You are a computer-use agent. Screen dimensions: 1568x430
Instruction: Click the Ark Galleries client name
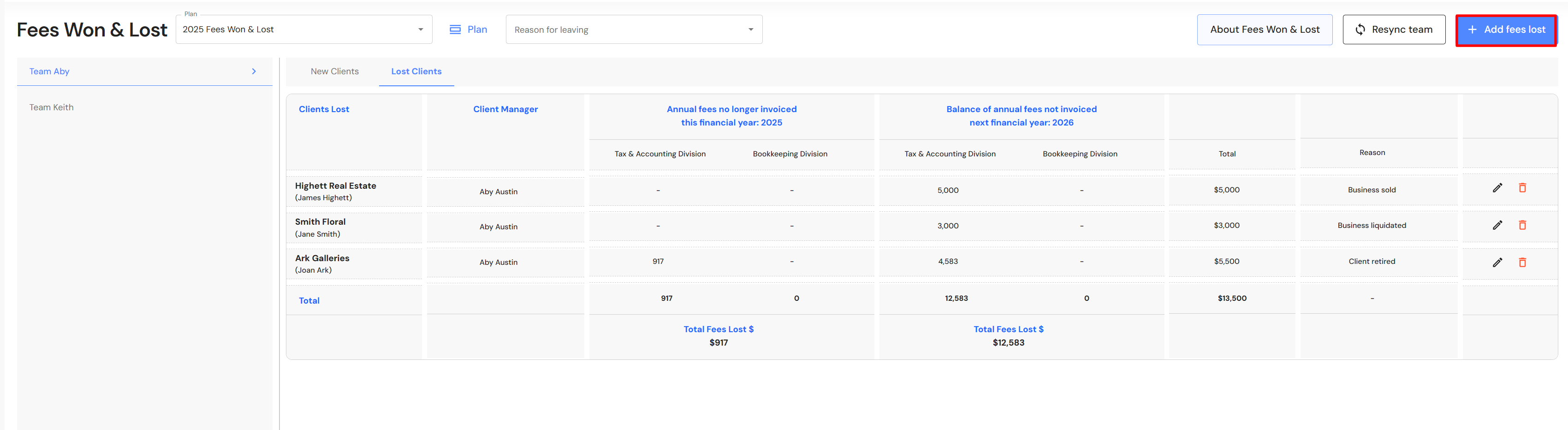coord(322,258)
